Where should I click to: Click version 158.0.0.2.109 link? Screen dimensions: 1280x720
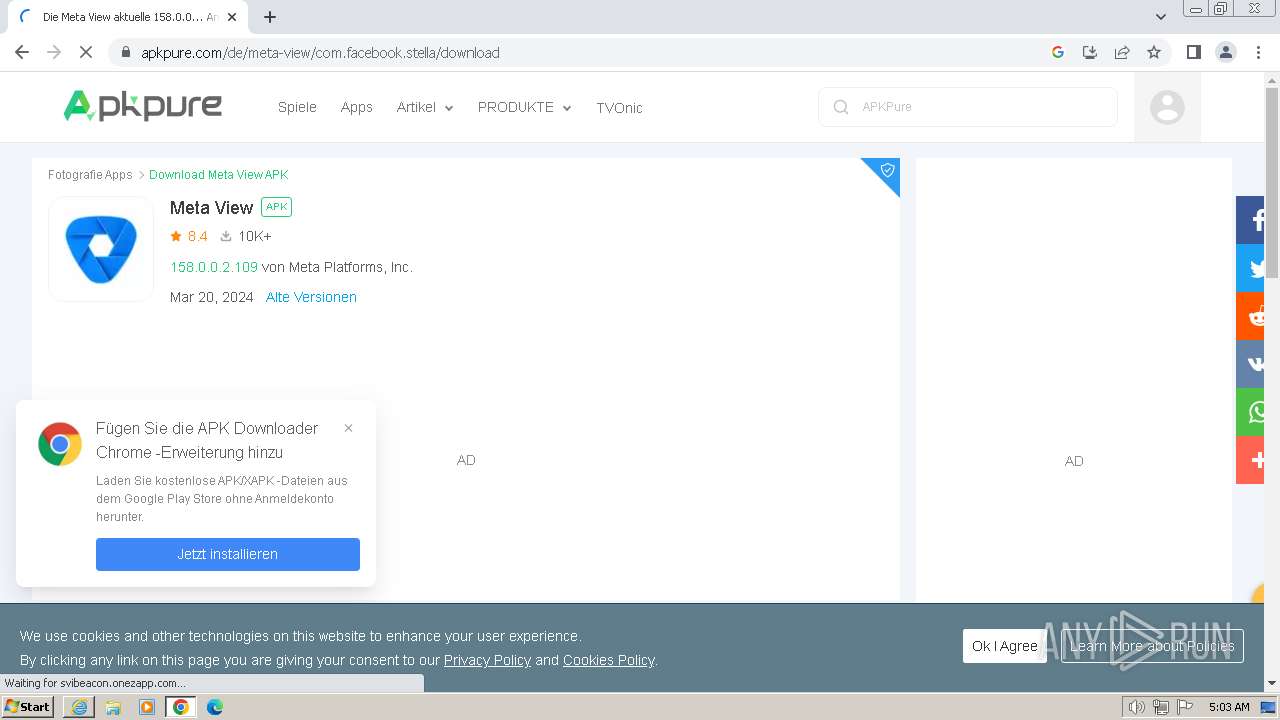[214, 267]
